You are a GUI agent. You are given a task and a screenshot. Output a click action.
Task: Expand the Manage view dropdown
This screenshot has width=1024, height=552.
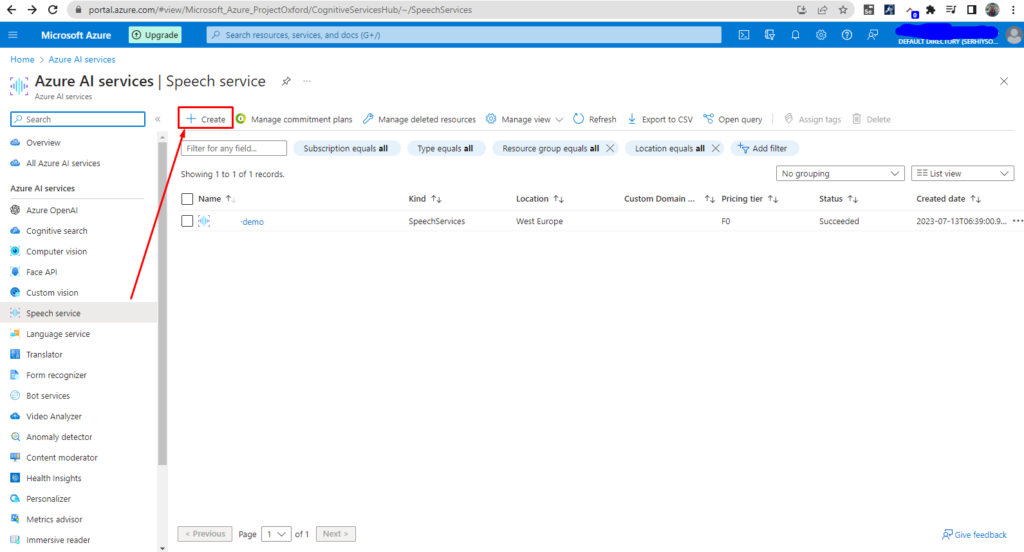click(x=524, y=119)
